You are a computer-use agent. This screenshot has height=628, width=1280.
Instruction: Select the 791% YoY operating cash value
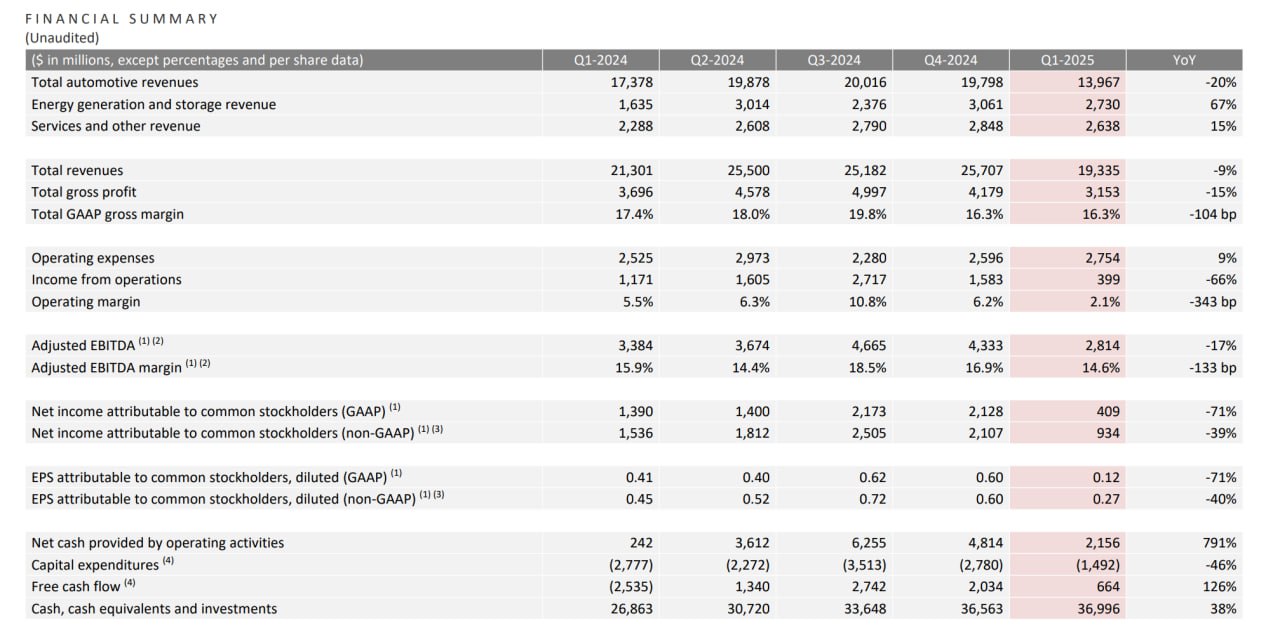click(1221, 543)
